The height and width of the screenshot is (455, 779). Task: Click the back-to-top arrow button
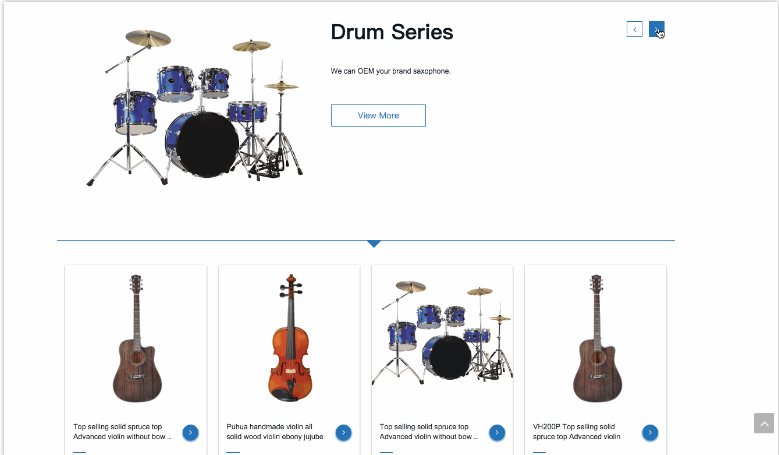coord(764,423)
